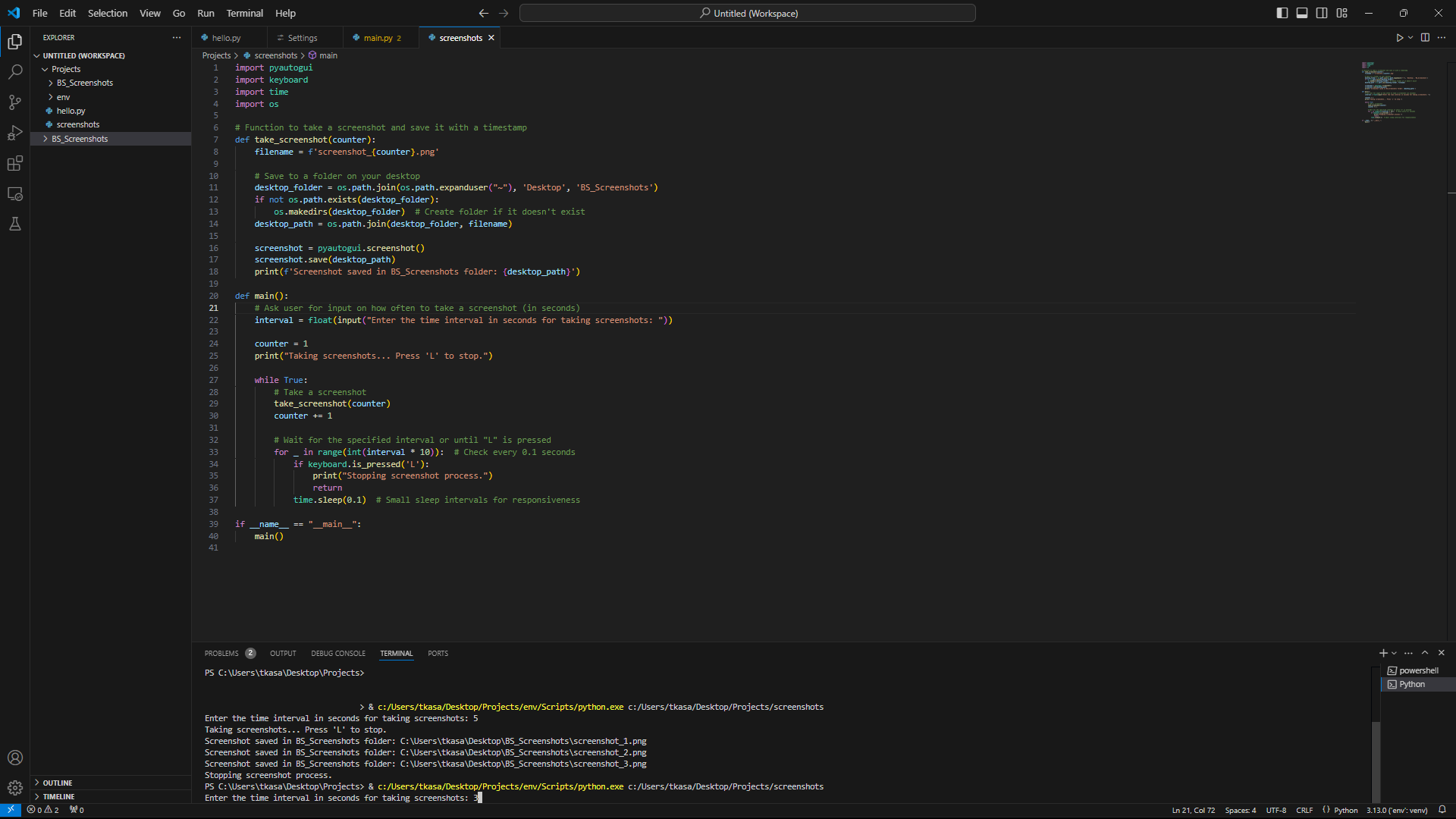This screenshot has height=819, width=1456.
Task: Open Source Control view
Action: 14,102
